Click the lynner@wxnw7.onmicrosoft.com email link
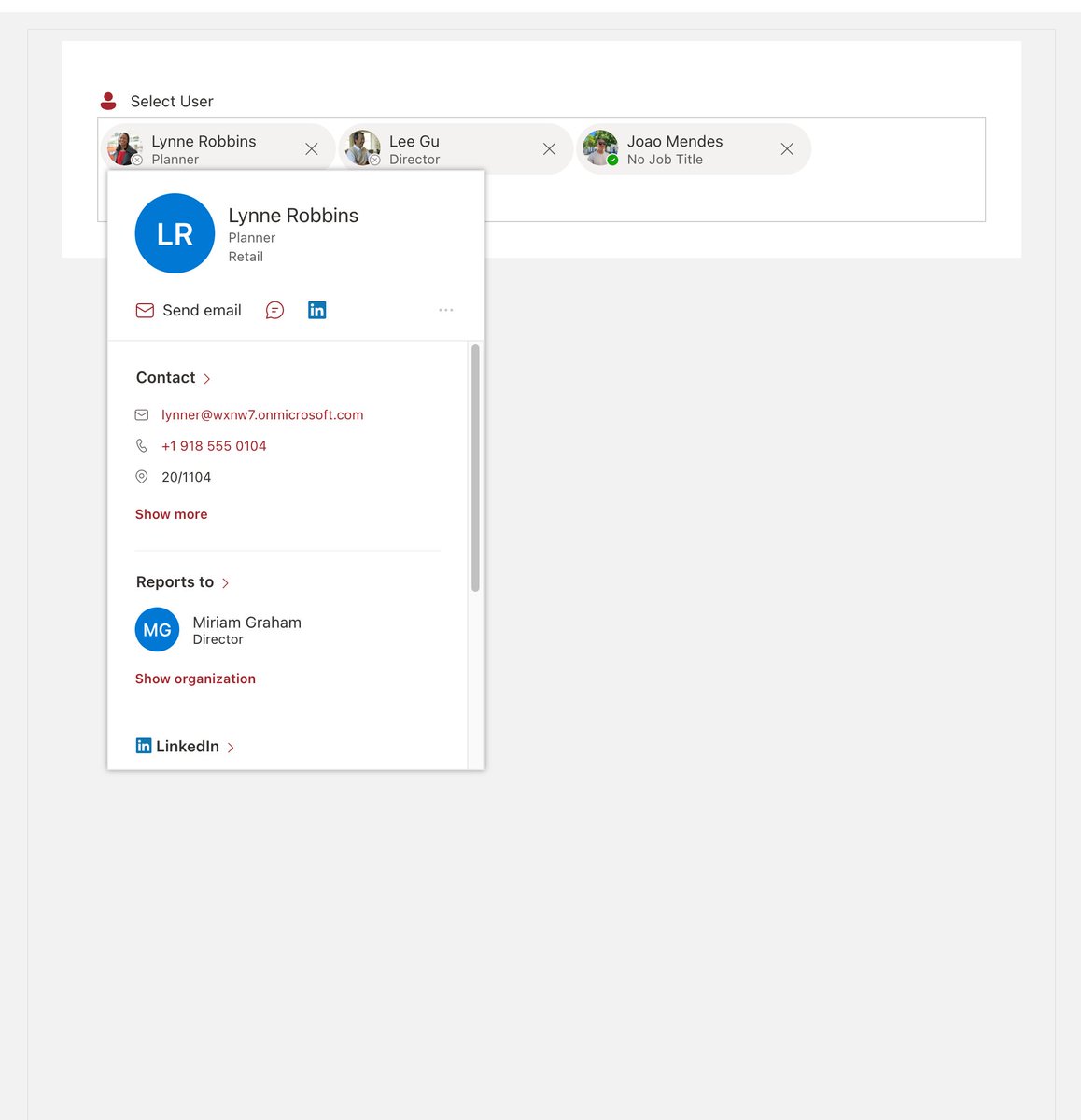The width and height of the screenshot is (1081, 1120). 262,414
